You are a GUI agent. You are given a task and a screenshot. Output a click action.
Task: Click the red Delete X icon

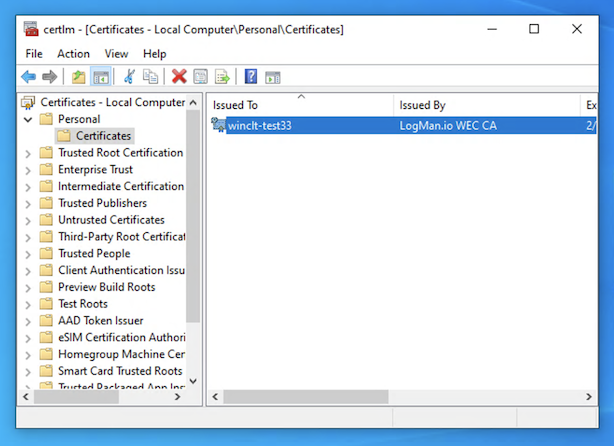(x=179, y=77)
